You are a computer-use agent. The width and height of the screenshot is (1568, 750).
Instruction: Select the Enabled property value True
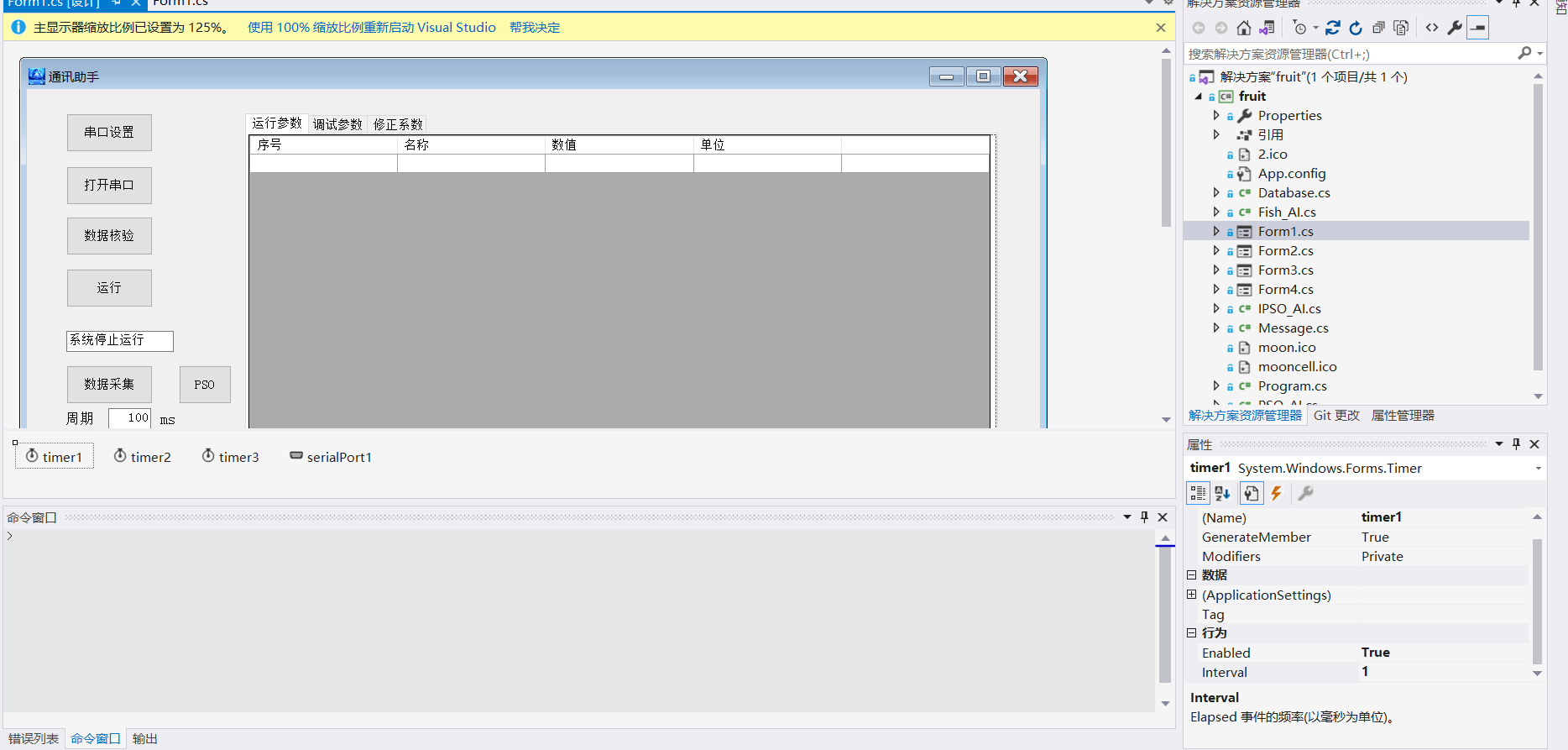point(1444,653)
